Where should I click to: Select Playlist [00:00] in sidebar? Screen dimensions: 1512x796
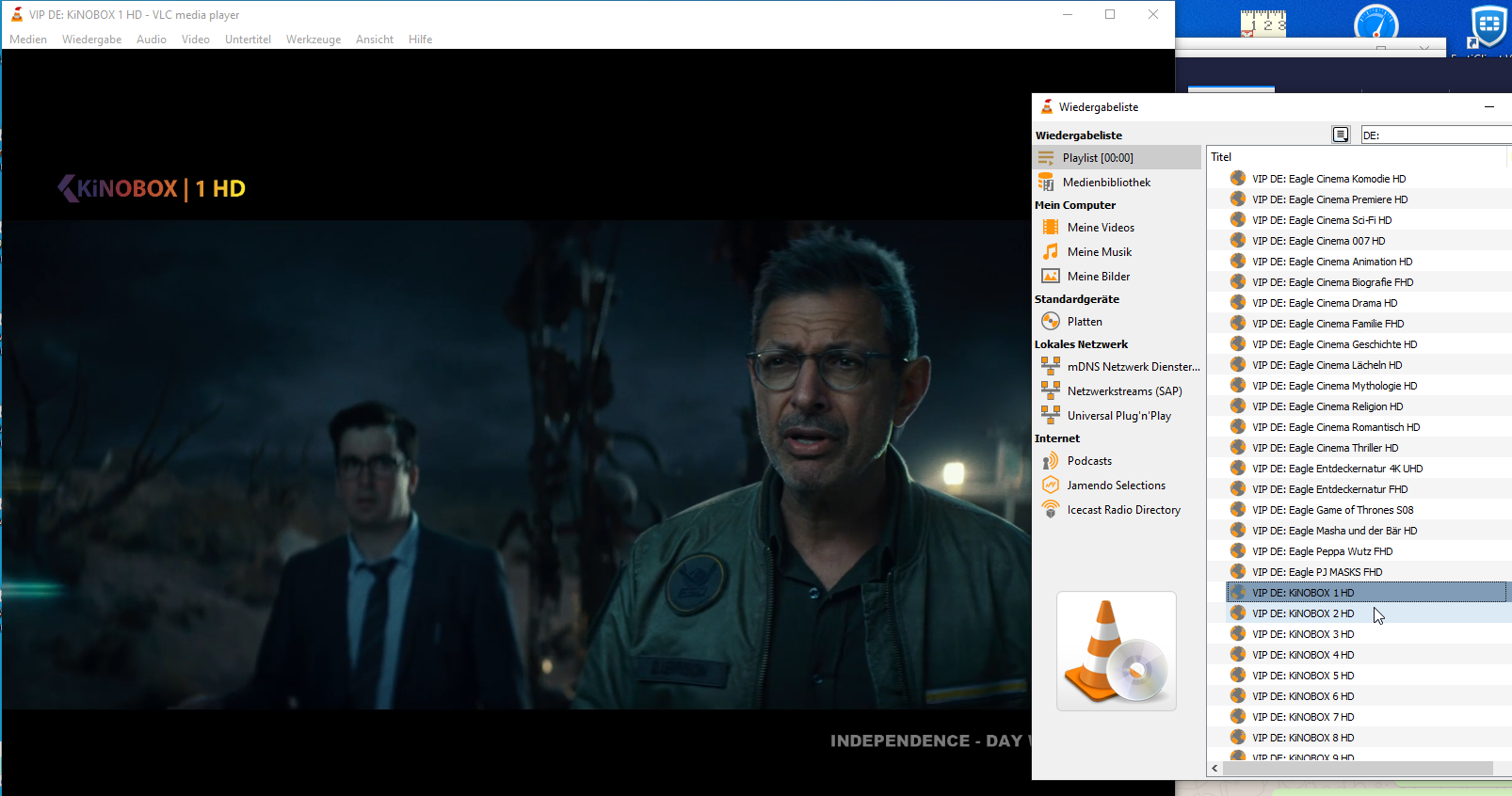[x=1098, y=158]
